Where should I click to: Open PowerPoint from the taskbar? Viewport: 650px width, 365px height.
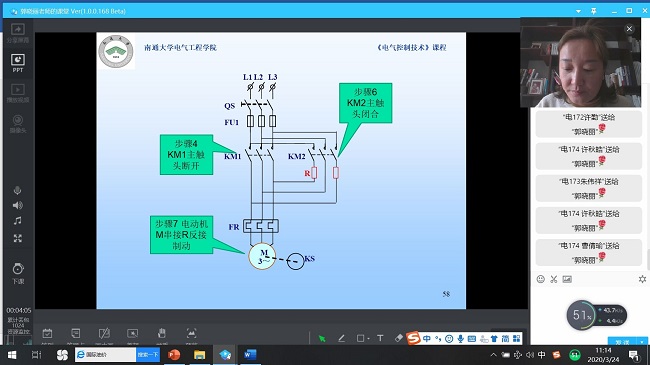[x=174, y=355]
